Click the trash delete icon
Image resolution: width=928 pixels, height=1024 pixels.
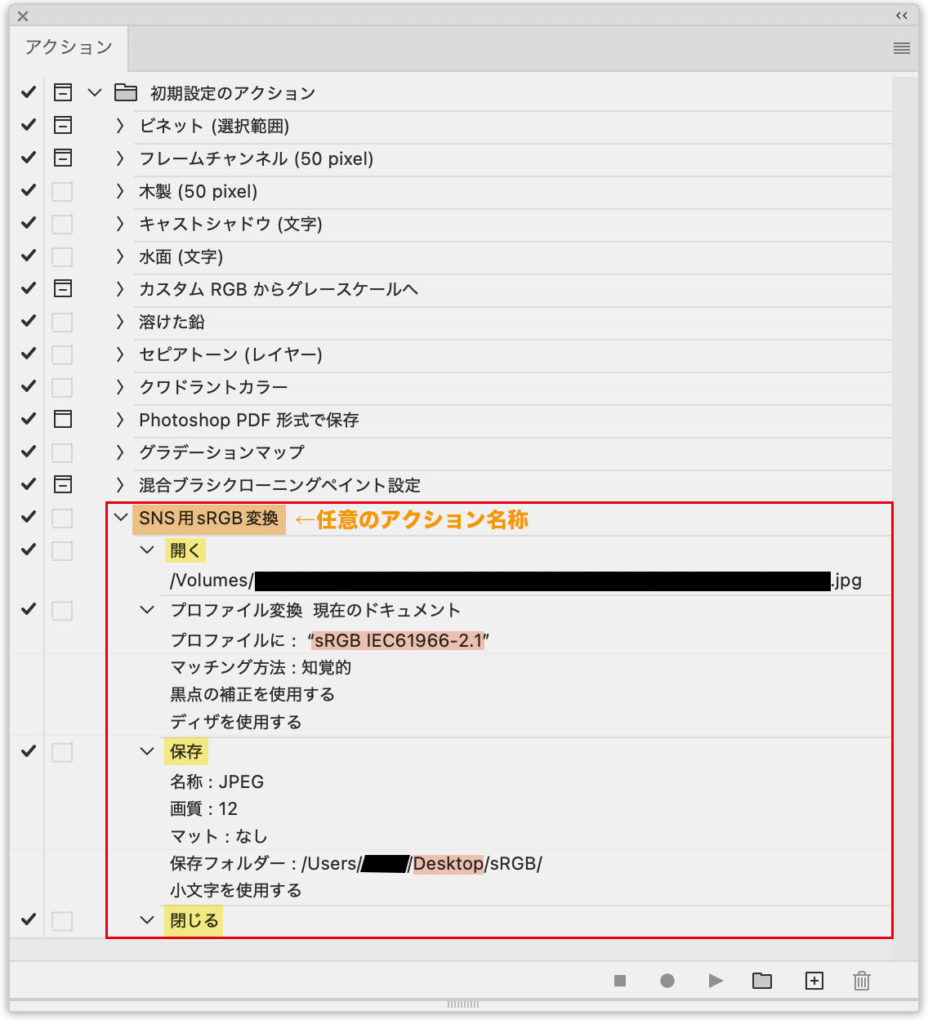click(861, 981)
